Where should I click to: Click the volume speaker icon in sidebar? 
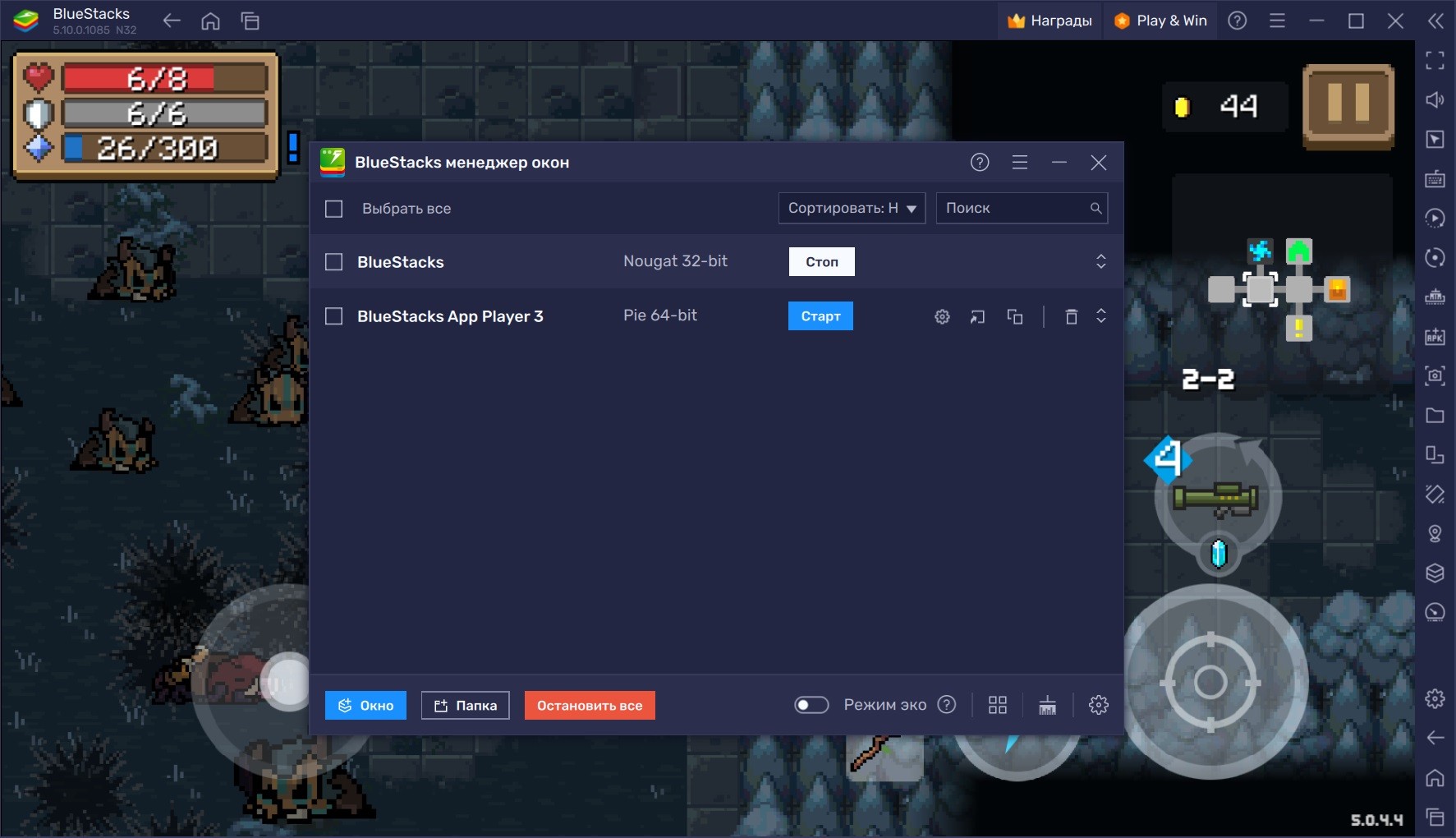click(x=1435, y=99)
